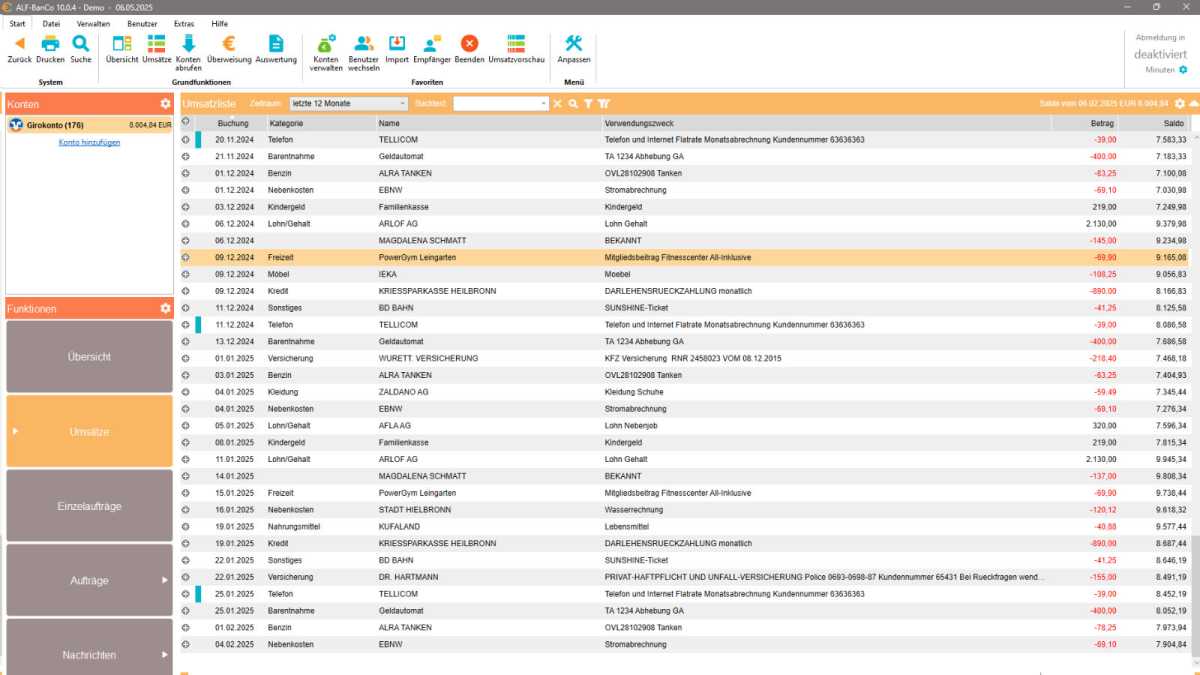Expand the Aufträge function submenu
Viewport: 1200px width, 675px height.
(x=165, y=580)
